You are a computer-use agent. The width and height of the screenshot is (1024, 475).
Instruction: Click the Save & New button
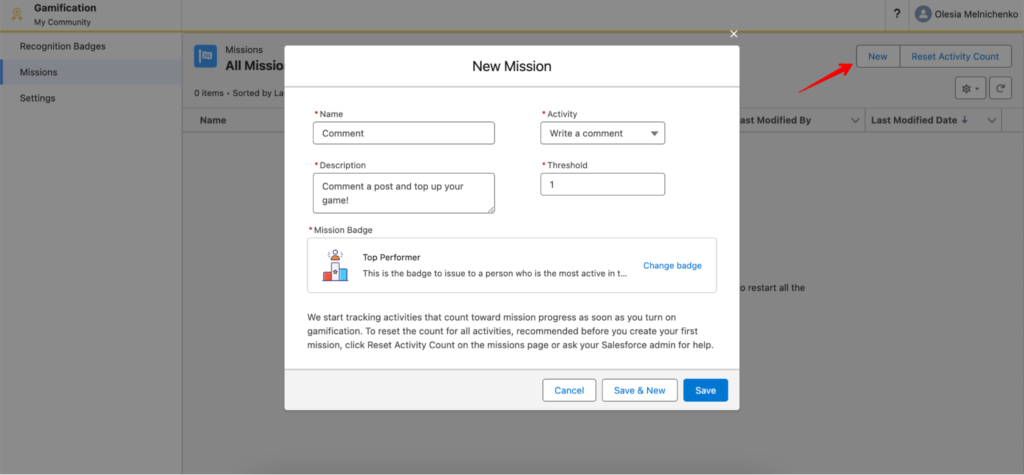pos(639,390)
